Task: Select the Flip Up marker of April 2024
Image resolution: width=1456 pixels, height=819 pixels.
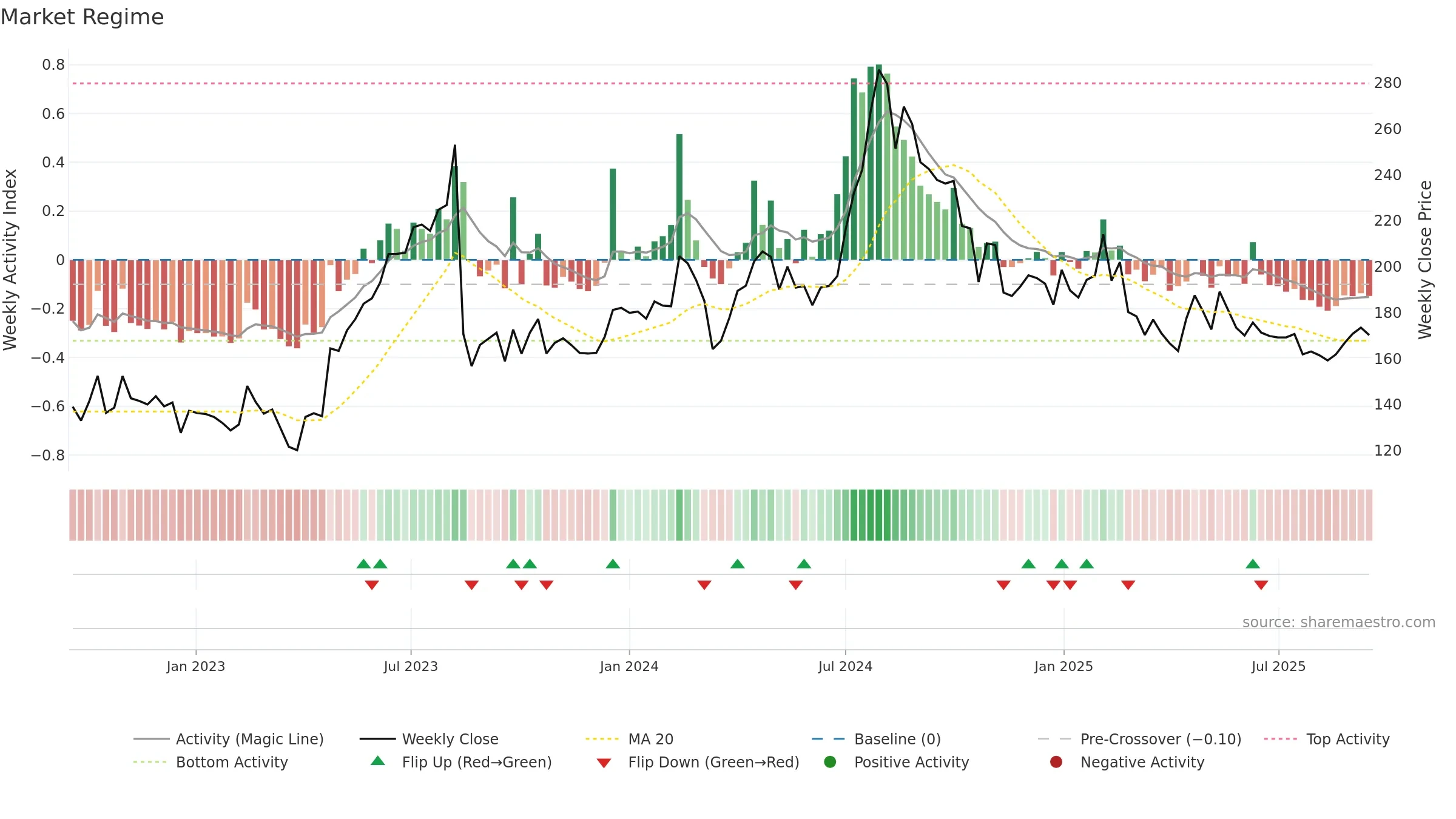Action: pos(738,564)
